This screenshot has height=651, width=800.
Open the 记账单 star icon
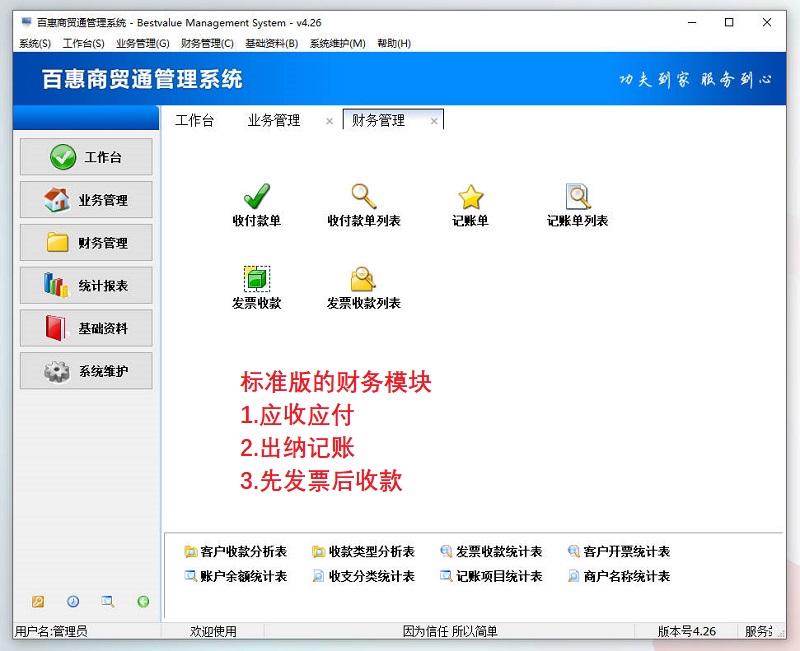(x=470, y=197)
